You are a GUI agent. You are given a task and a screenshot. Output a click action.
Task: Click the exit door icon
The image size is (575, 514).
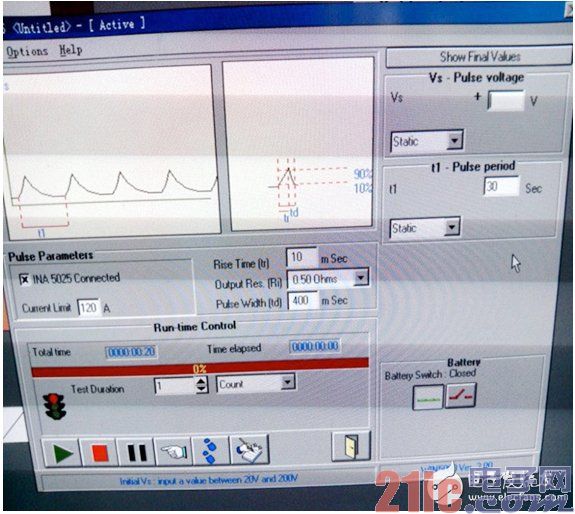(x=351, y=446)
